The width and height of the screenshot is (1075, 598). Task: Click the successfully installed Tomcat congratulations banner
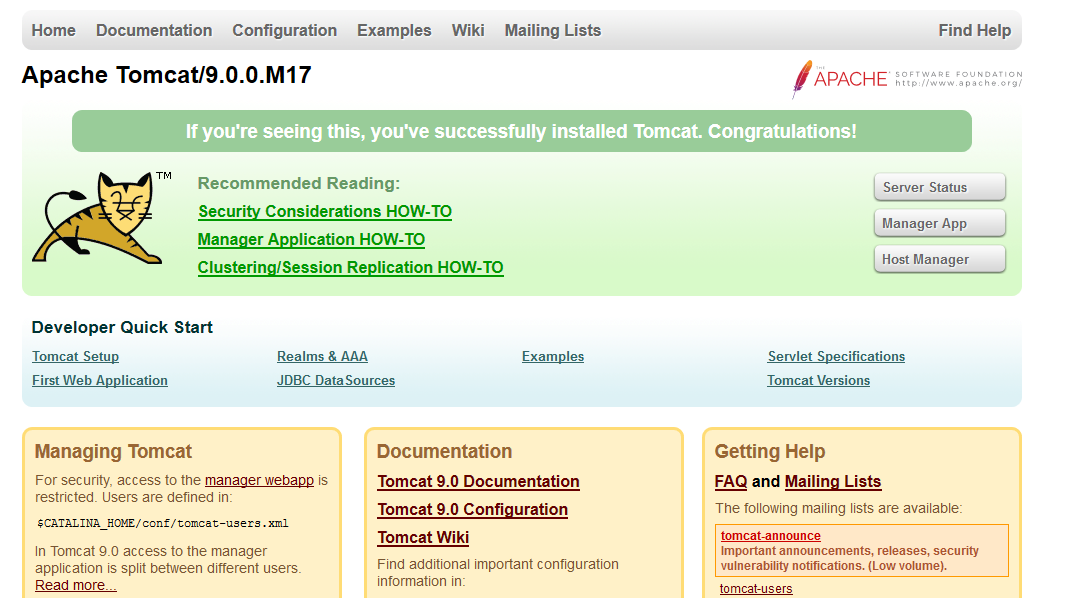coord(522,131)
